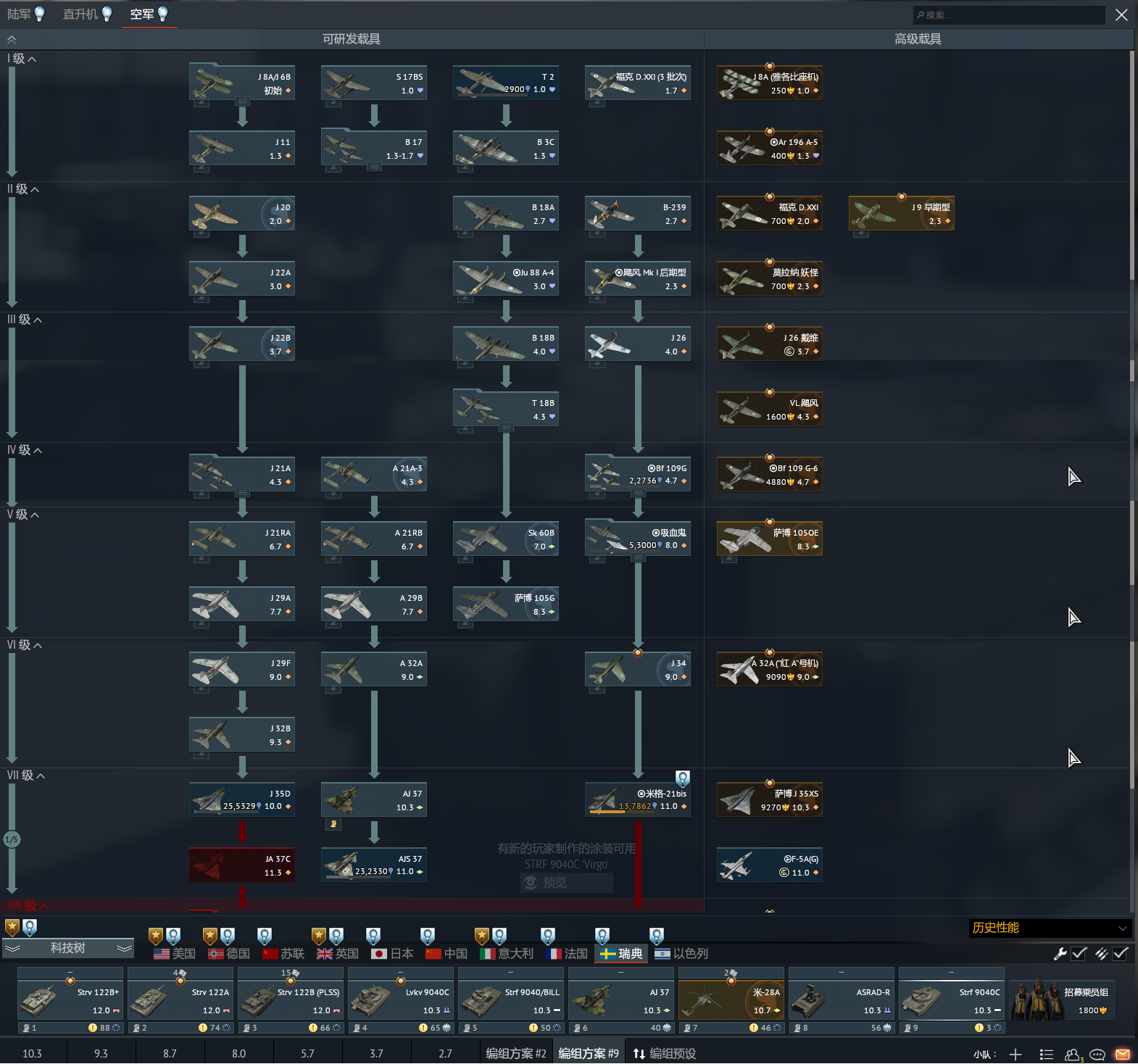1138x1064 pixels.
Task: Collapse the III 级 rank section
Action: (25, 320)
